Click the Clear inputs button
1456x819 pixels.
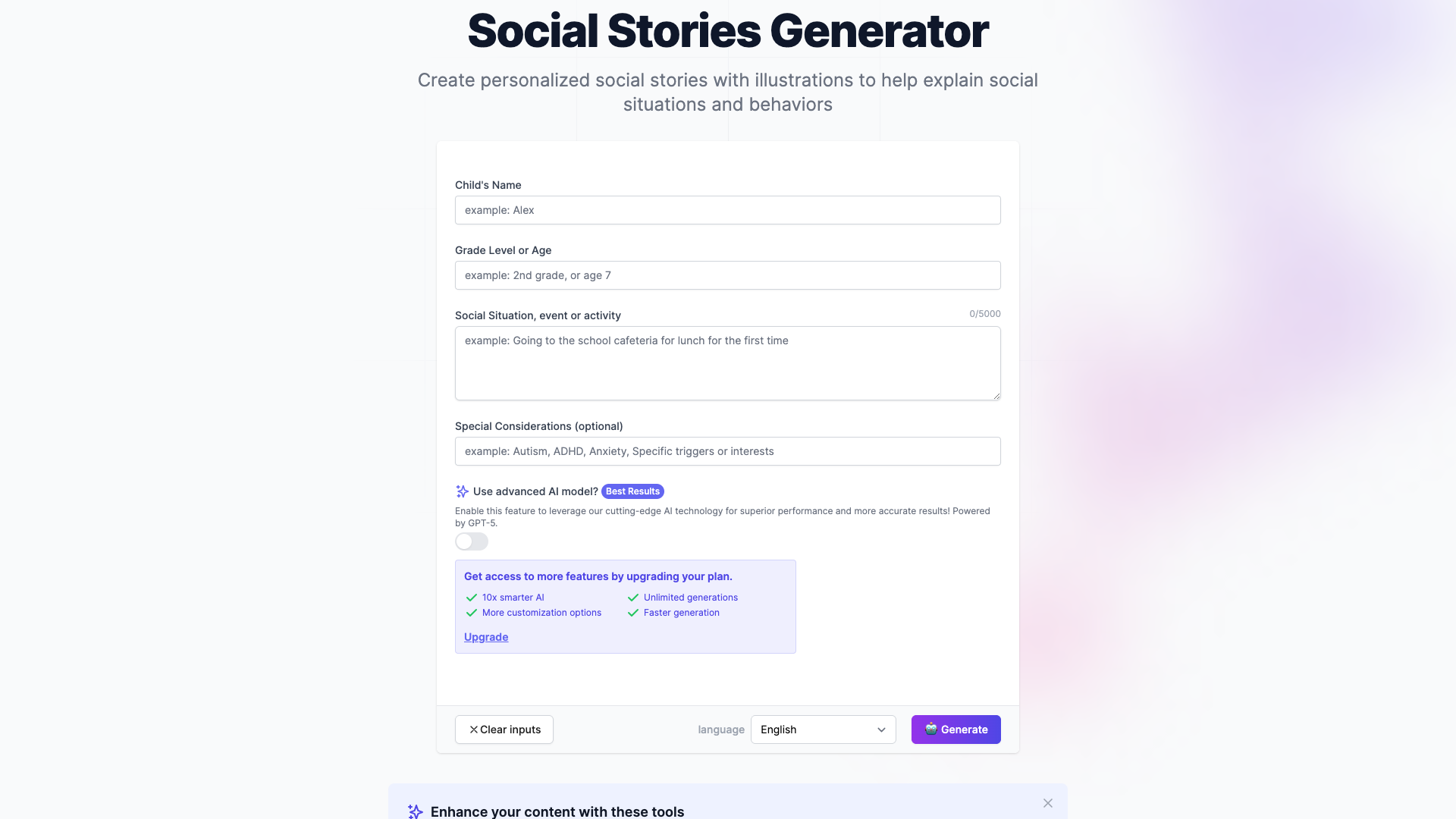(504, 729)
